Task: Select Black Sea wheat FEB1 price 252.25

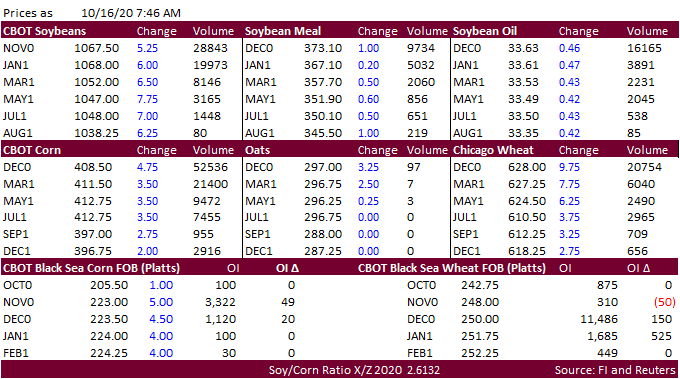Action: tap(480, 353)
